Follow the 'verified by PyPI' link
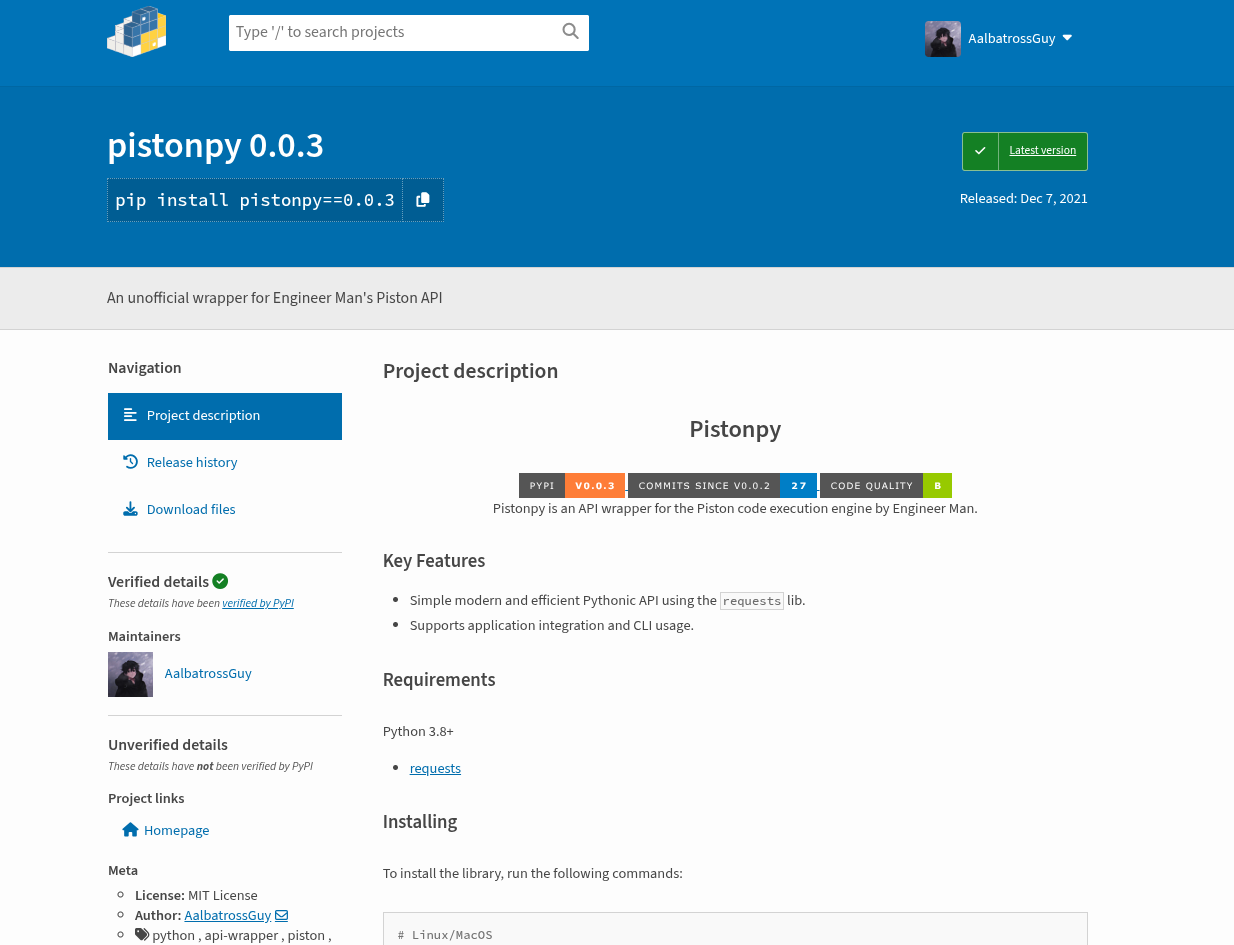 pos(258,603)
